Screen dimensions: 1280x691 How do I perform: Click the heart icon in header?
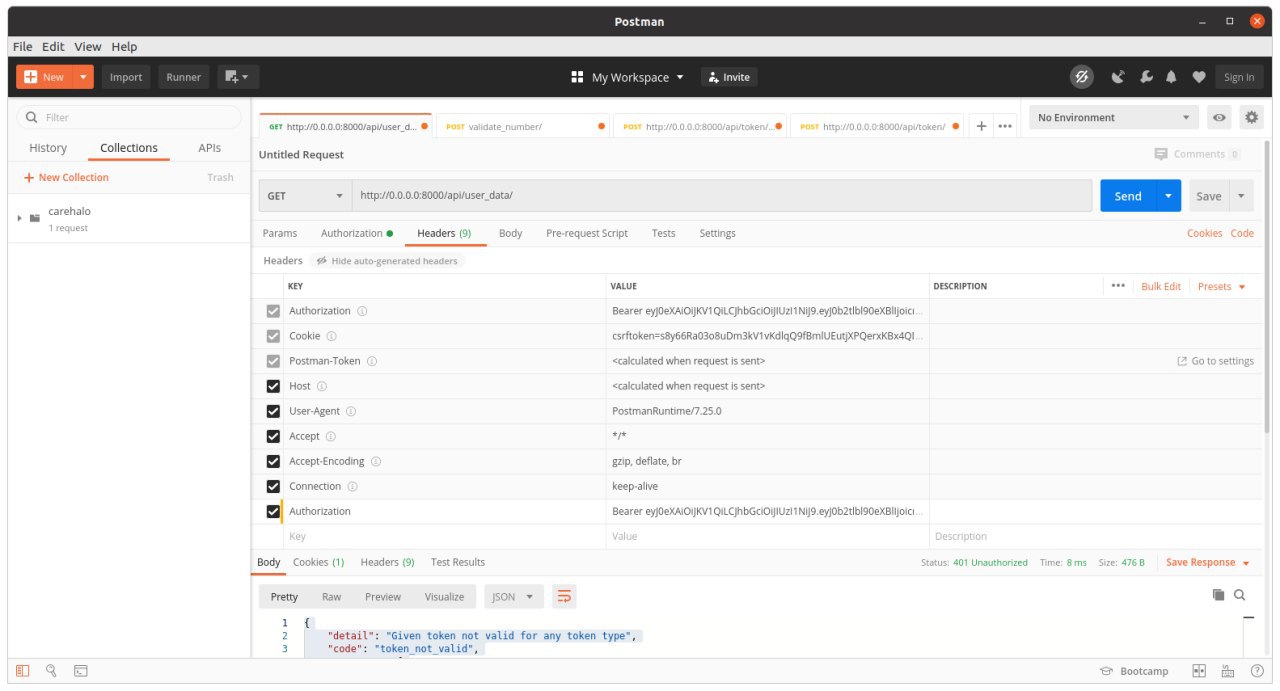point(1198,77)
